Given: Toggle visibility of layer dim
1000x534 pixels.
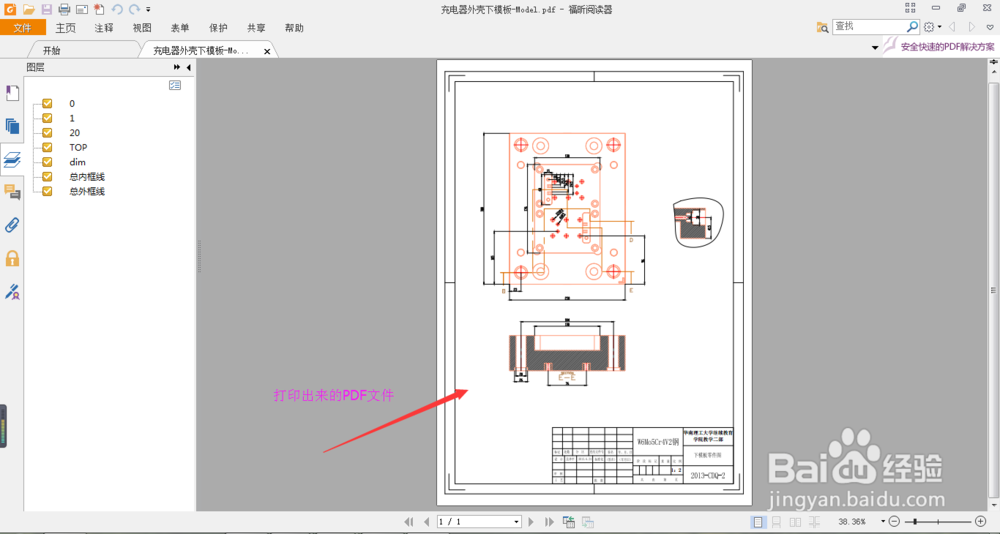Looking at the screenshot, I should [47, 161].
